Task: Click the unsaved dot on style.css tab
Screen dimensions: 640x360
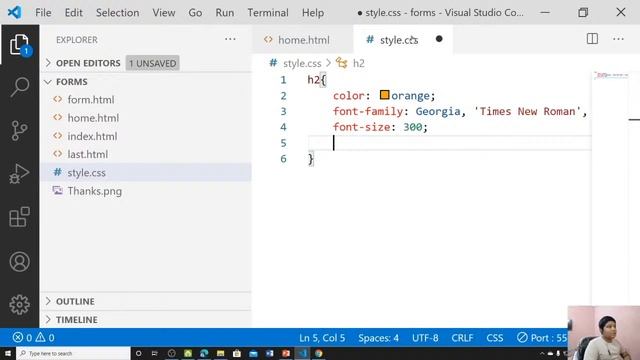Action: pyautogui.click(x=439, y=39)
